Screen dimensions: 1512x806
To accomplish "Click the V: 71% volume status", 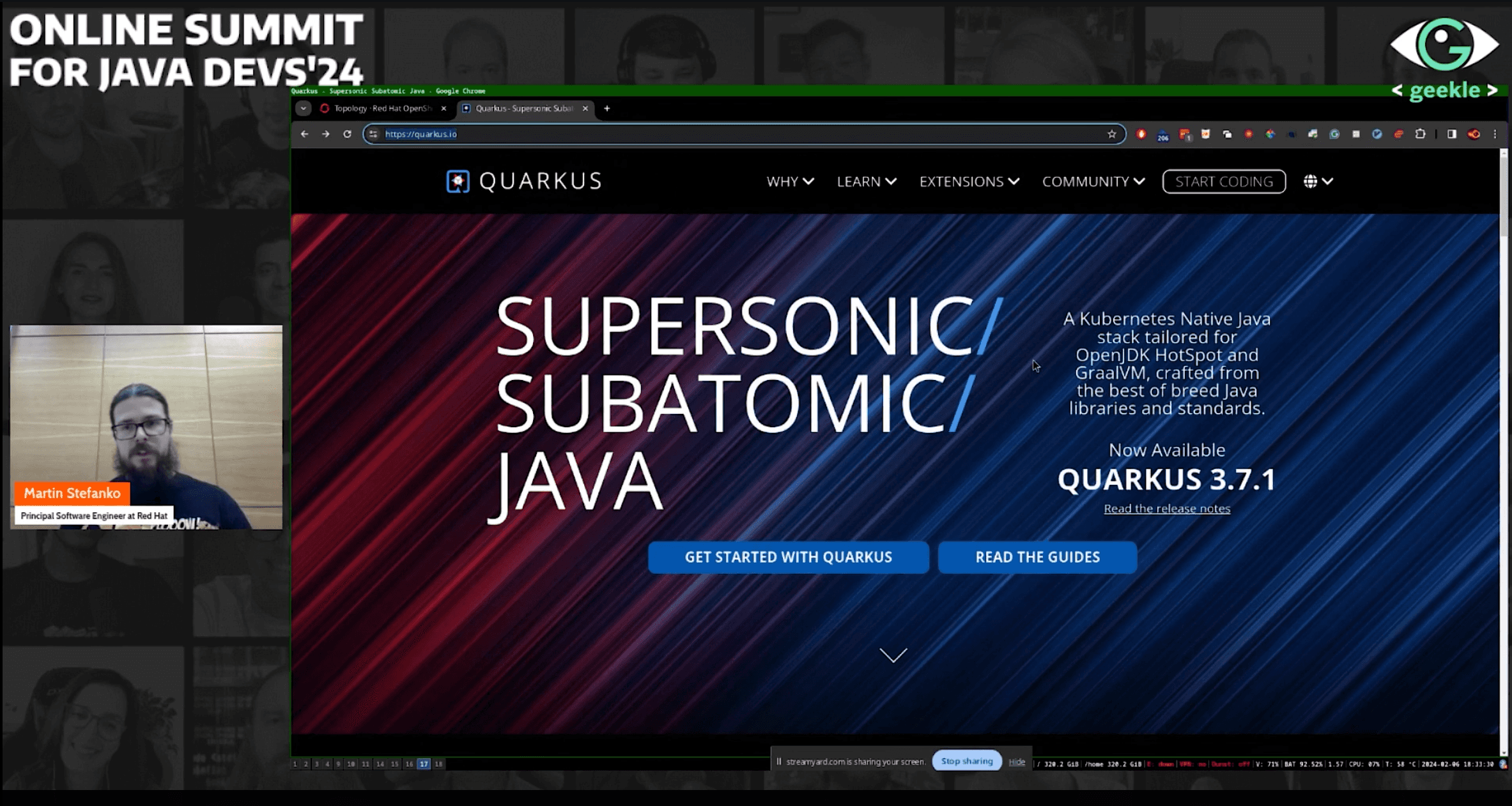I will [x=1267, y=764].
